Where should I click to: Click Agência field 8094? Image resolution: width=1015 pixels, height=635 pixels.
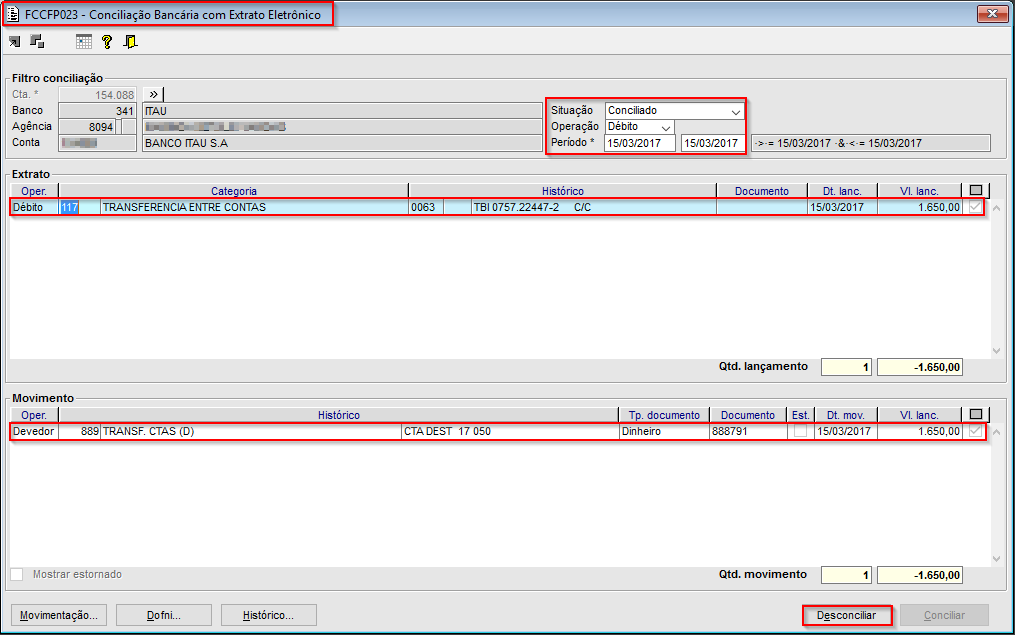87,127
